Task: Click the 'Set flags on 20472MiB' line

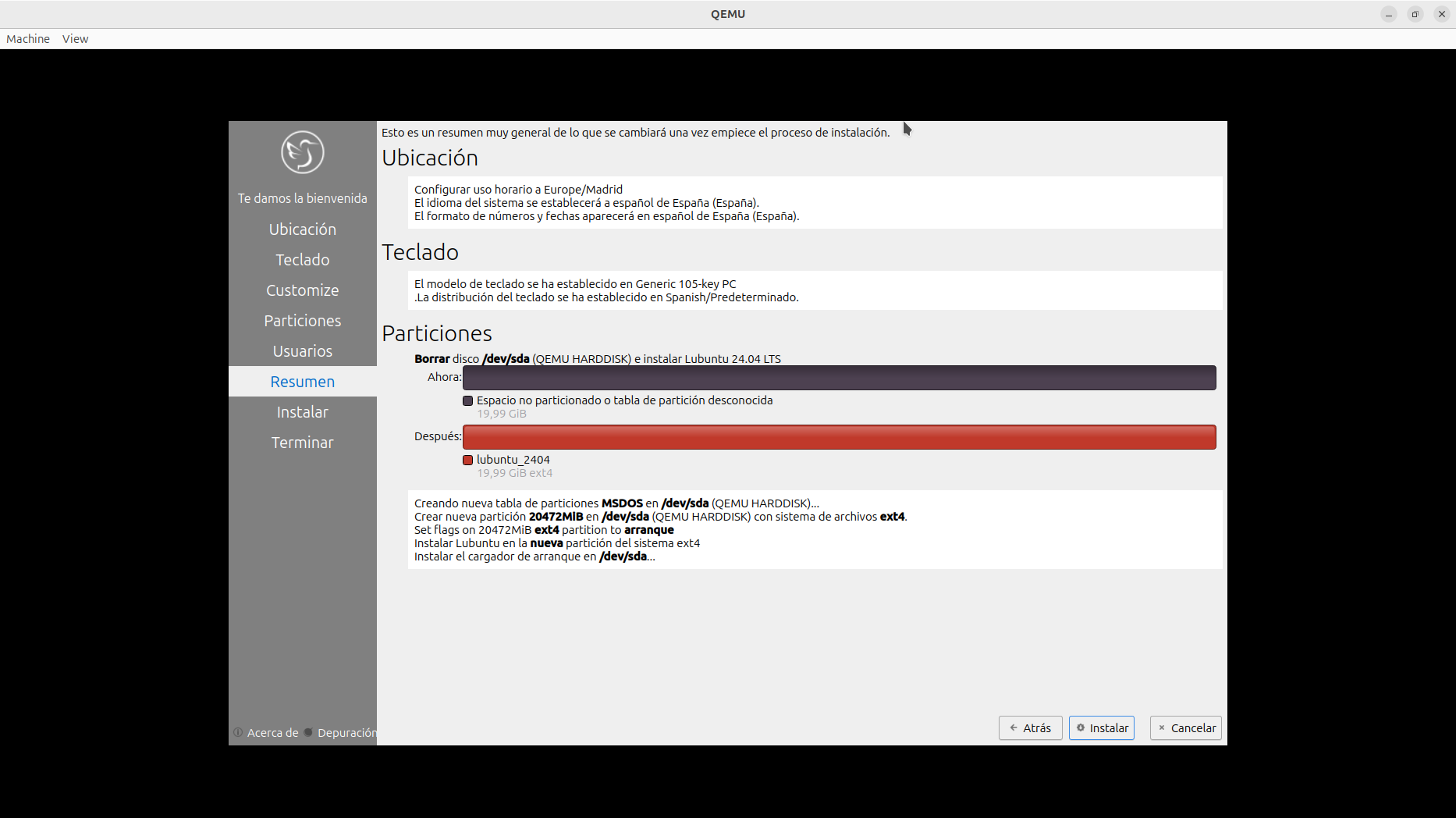Action: click(x=544, y=530)
